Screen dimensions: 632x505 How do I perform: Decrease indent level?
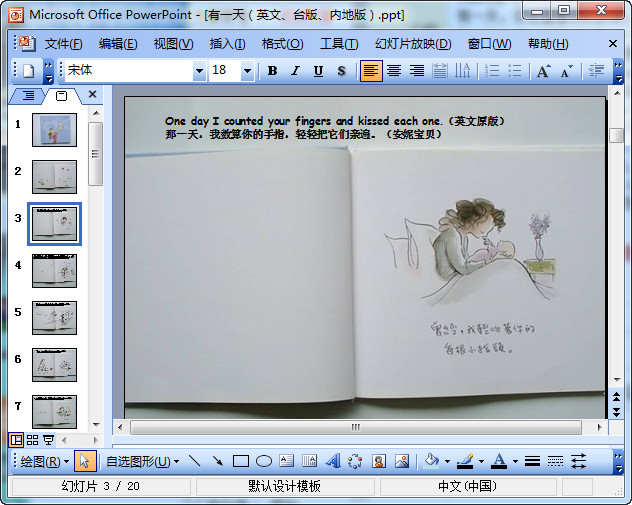click(597, 71)
